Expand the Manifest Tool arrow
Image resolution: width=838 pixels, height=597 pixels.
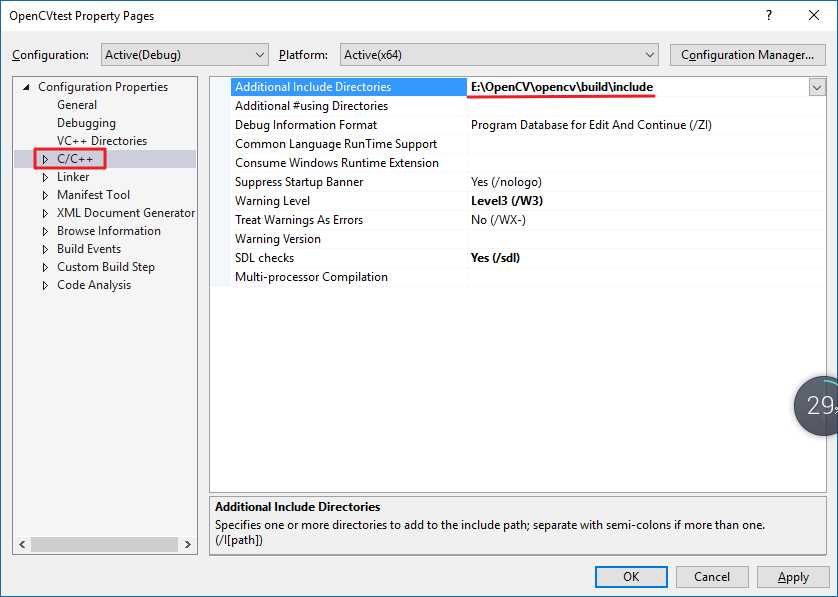click(x=45, y=195)
